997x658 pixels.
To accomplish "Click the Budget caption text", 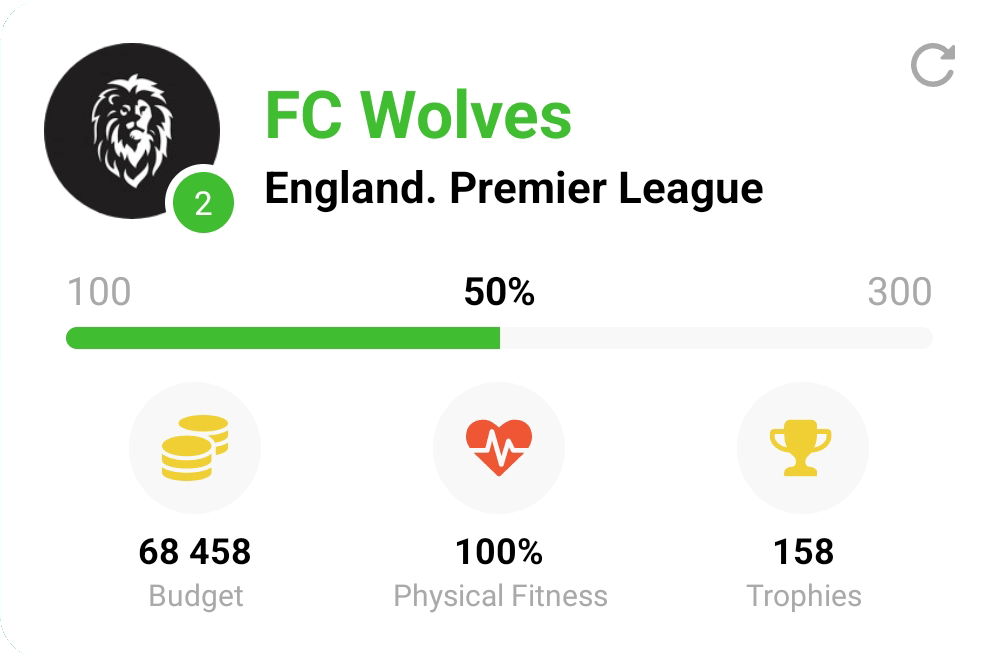I will (x=195, y=596).
